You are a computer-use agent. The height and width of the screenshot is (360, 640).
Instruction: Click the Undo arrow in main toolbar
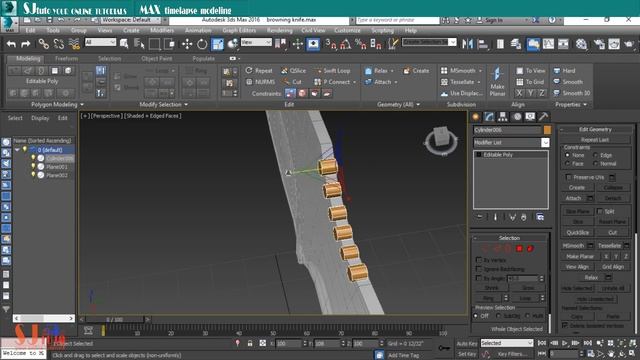(x=11, y=44)
